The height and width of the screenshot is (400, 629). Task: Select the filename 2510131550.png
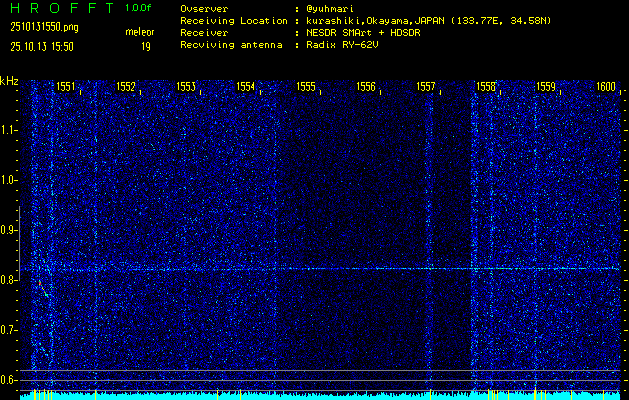[x=44, y=27]
